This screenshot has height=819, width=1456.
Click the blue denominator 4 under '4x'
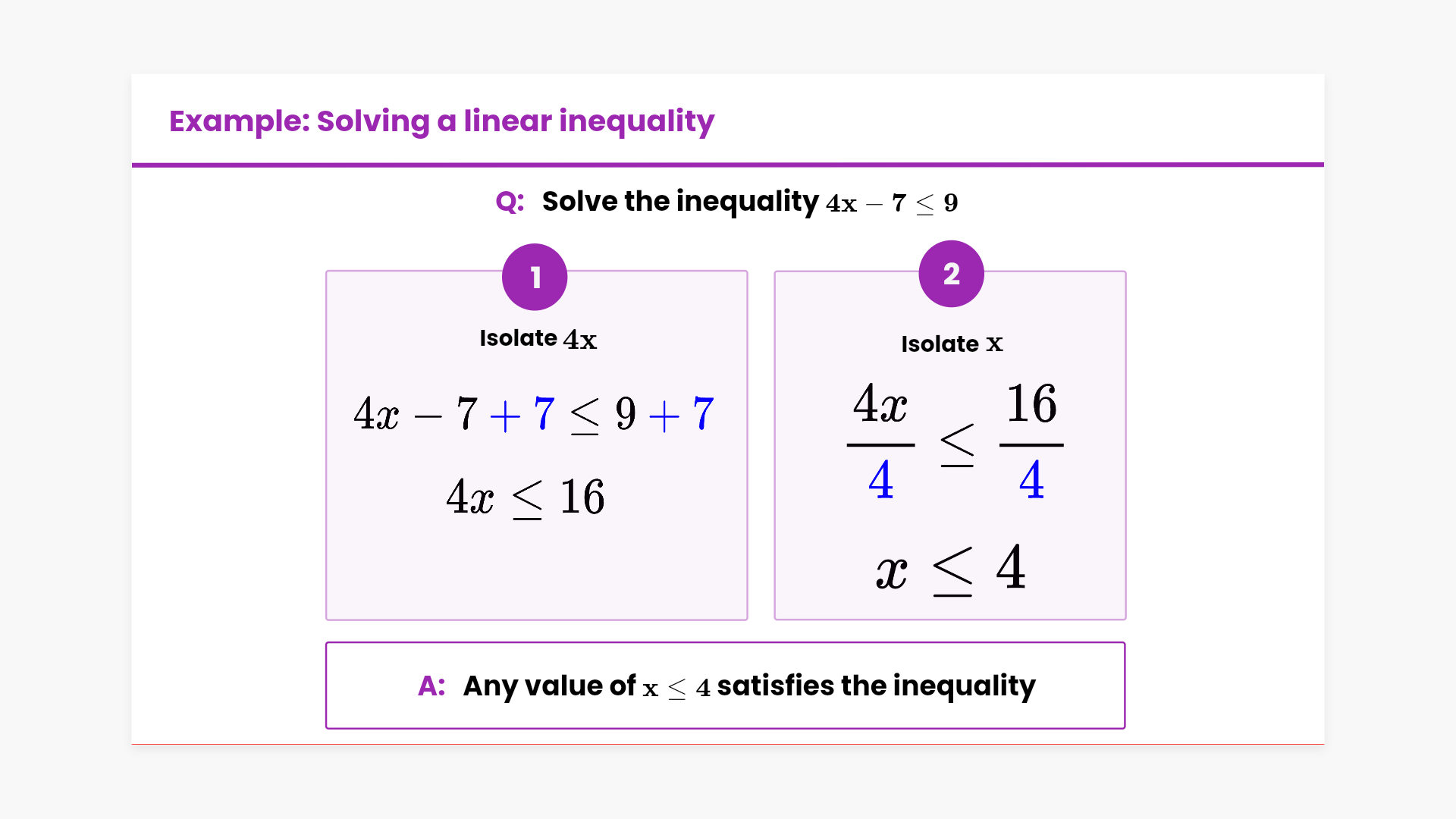click(880, 480)
